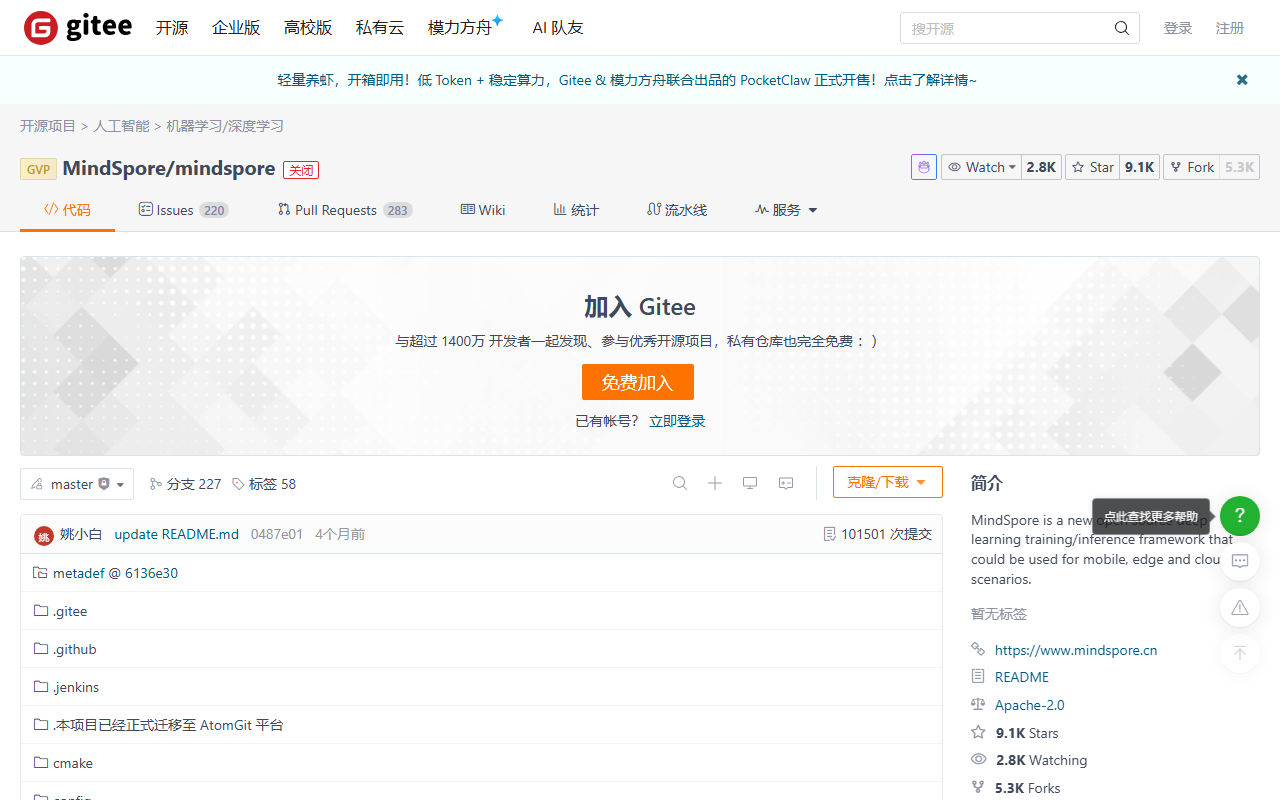Expand the Watch dropdown

[x=981, y=167]
